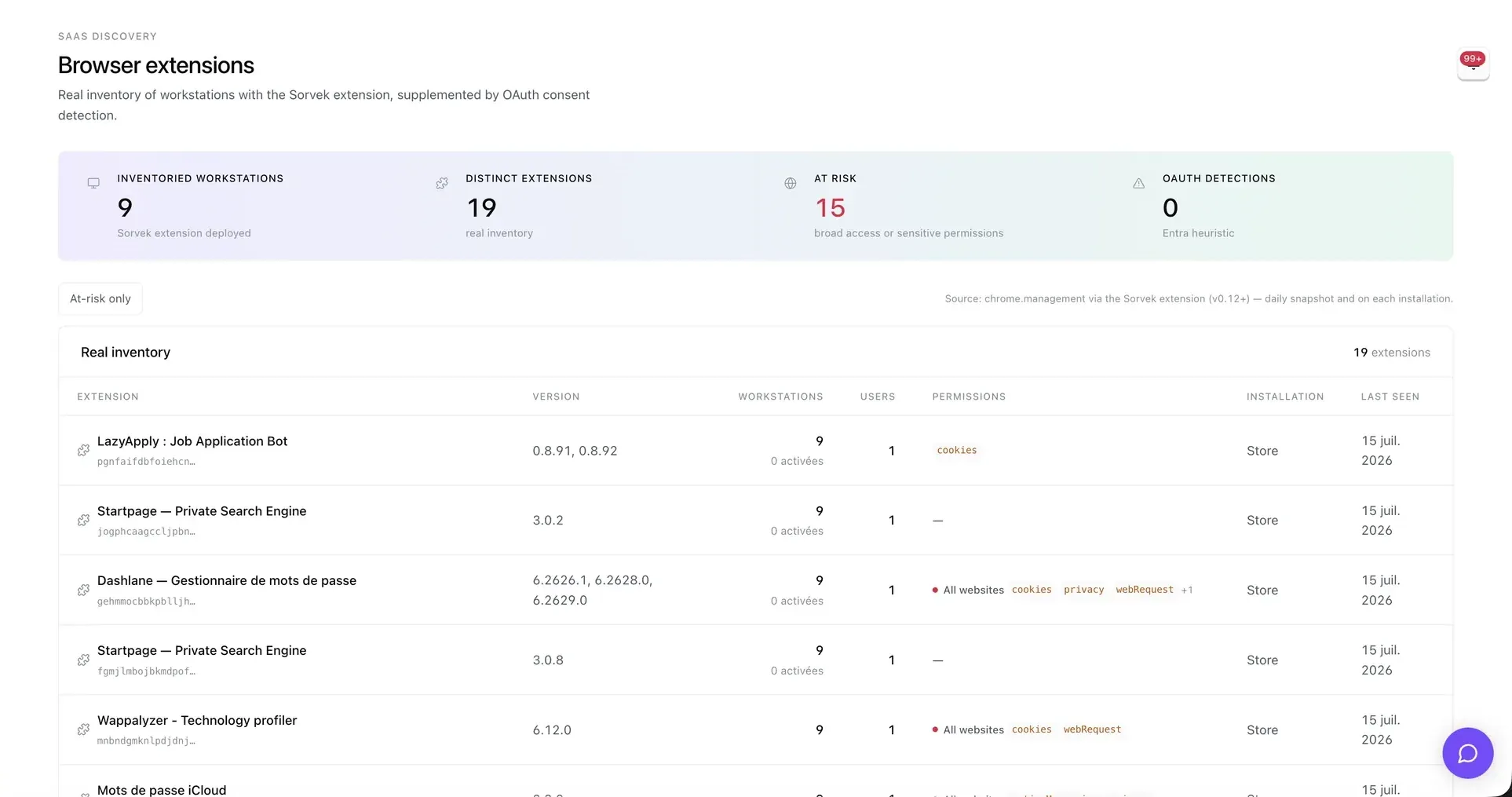Click the LazyApply extension puzzle icon
This screenshot has height=797, width=1512.
83,450
